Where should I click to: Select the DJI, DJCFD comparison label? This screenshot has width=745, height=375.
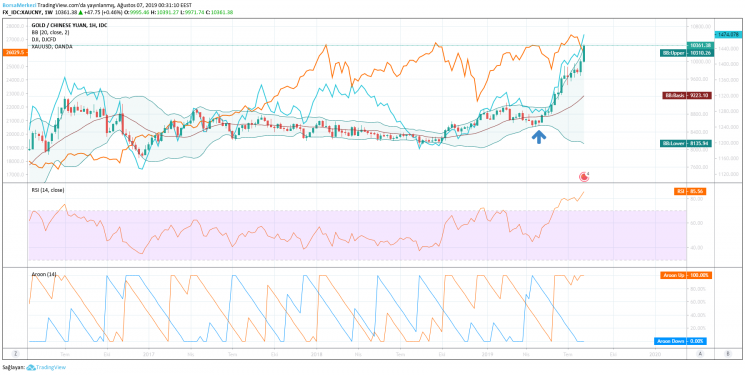(x=44, y=39)
